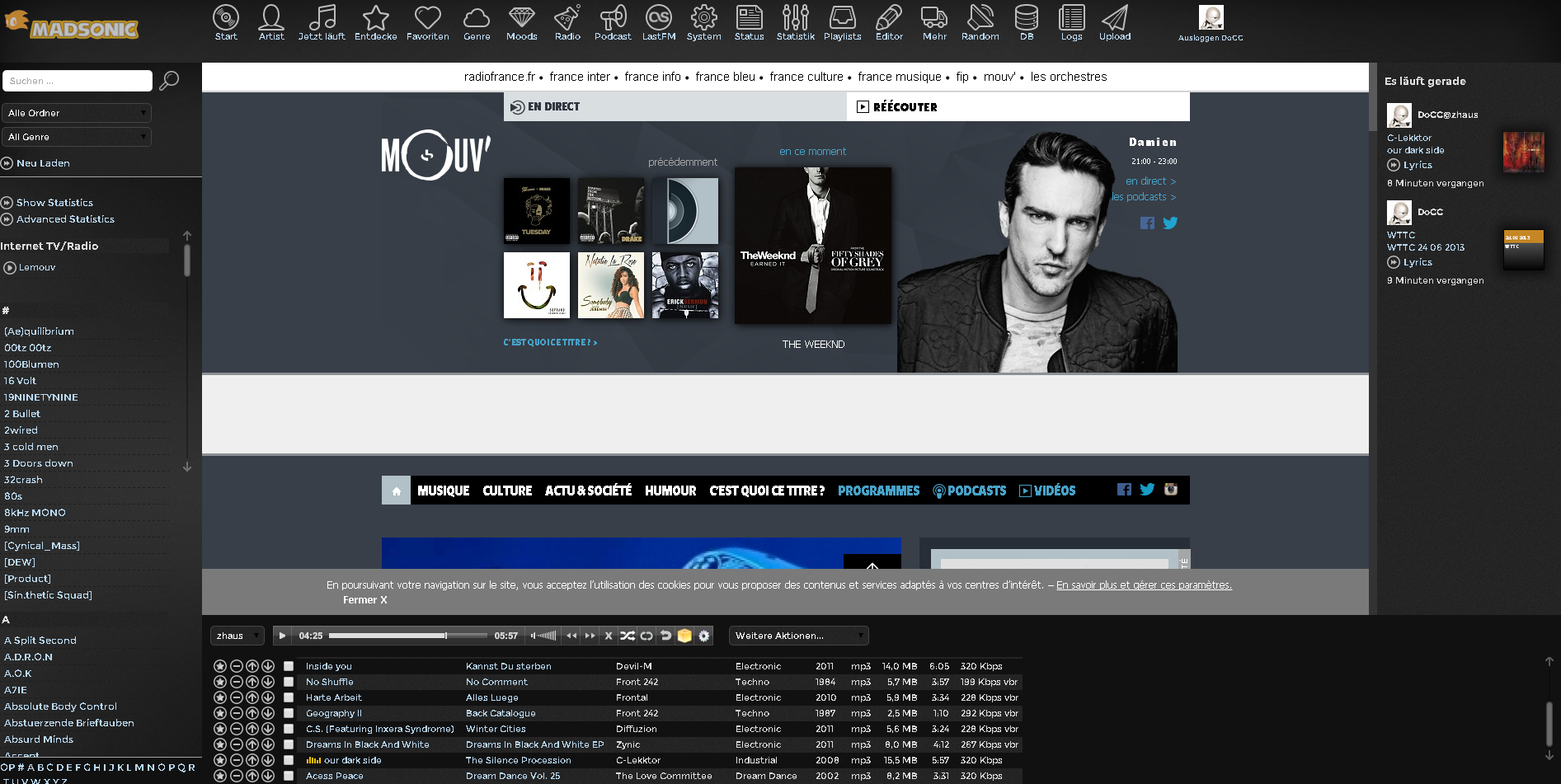The height and width of the screenshot is (784, 1561).
Task: Expand the 'Alle Ordner' dropdown
Action: 77,113
